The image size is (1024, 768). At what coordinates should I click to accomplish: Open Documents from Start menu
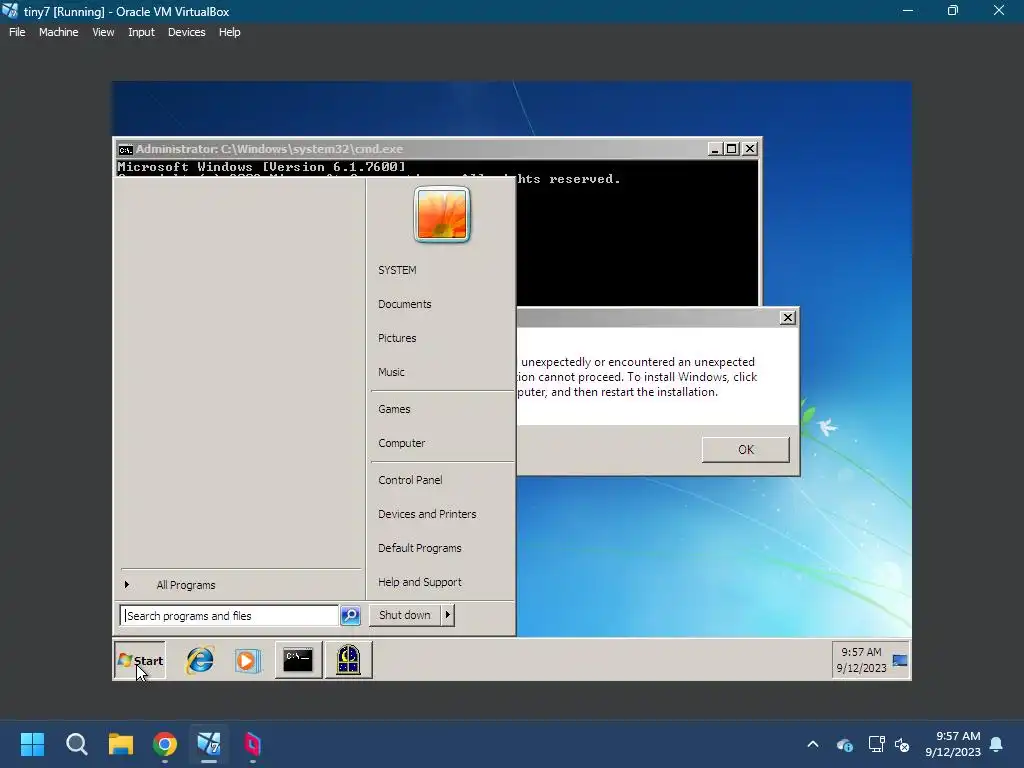(405, 304)
